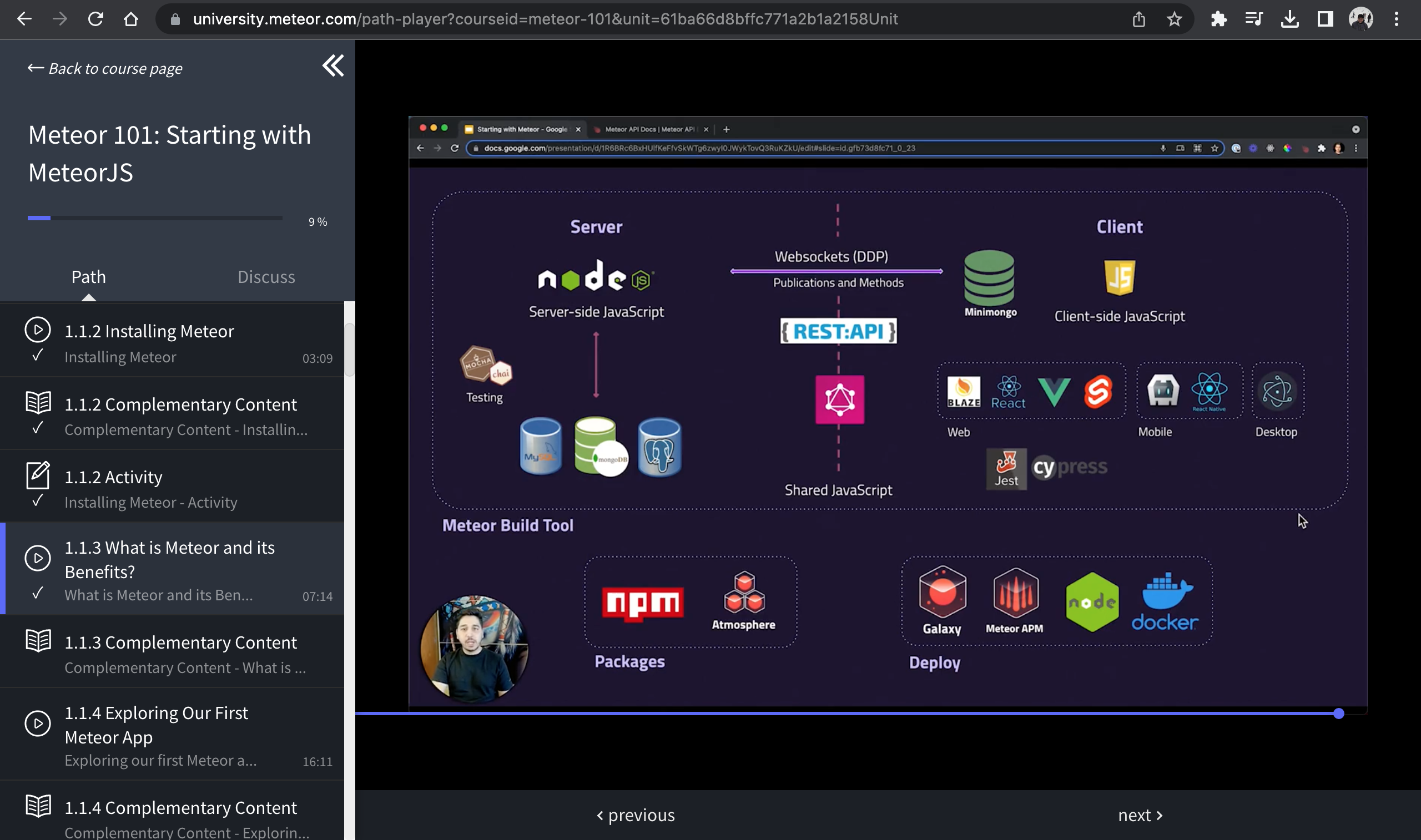Collapse the course sidebar with the double chevron
This screenshot has height=840, width=1421.
pos(334,66)
